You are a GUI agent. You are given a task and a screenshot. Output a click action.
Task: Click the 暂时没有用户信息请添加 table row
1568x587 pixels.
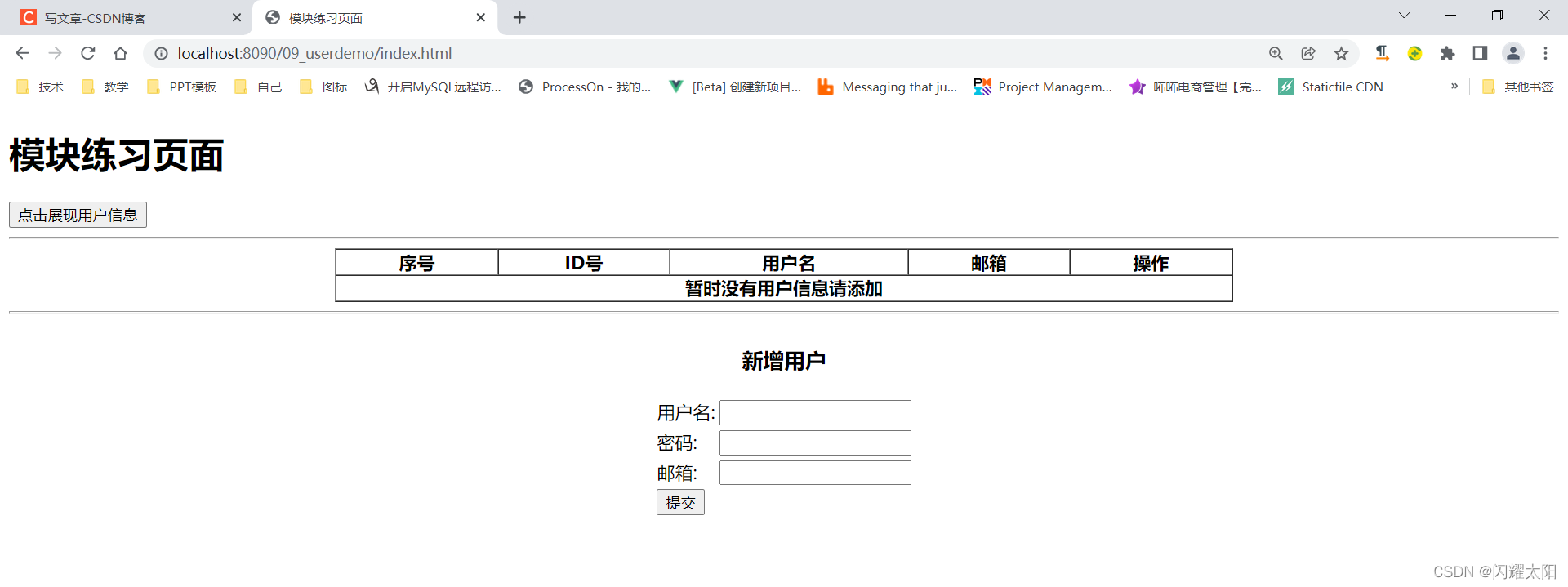point(784,288)
